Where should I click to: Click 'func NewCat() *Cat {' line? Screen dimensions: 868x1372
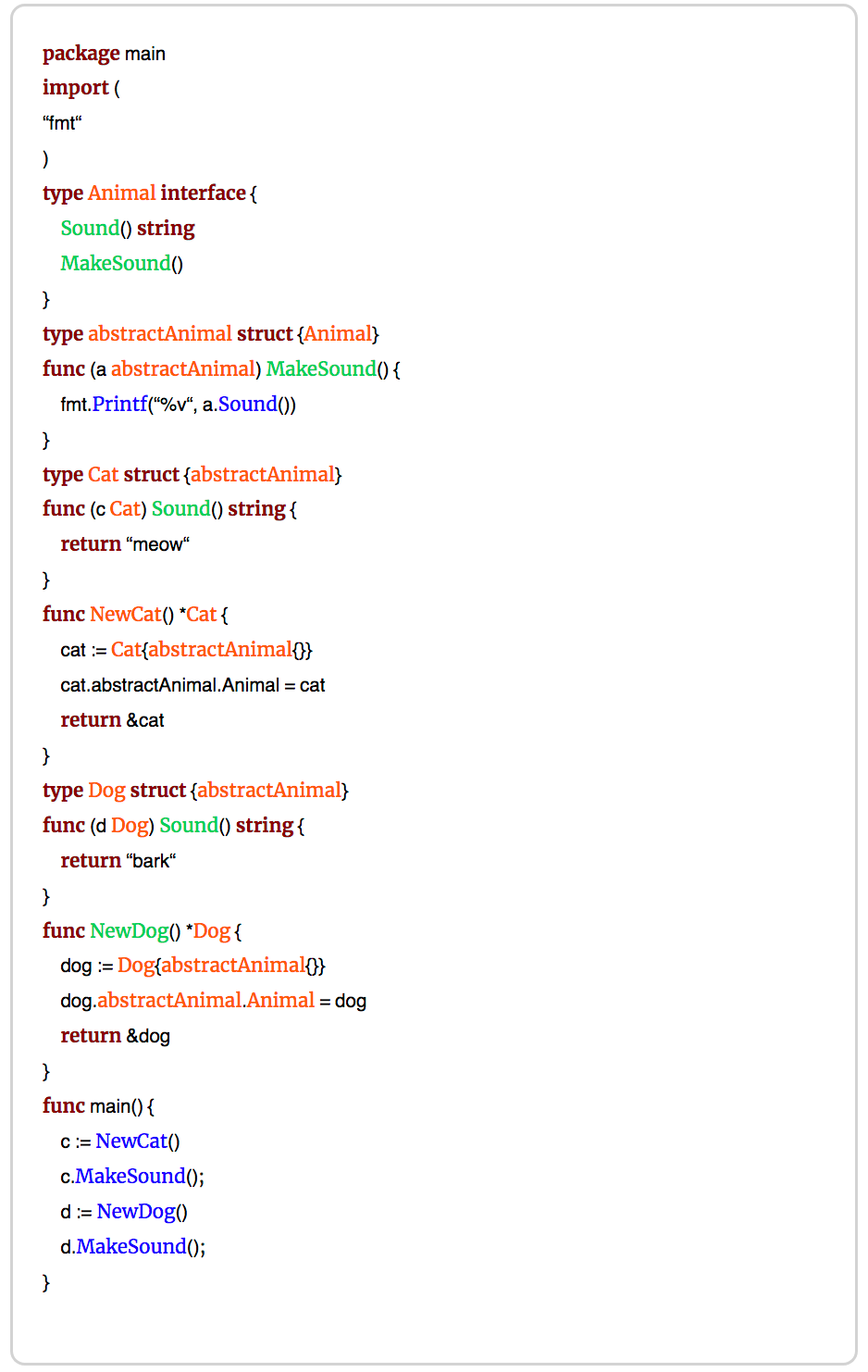[135, 615]
